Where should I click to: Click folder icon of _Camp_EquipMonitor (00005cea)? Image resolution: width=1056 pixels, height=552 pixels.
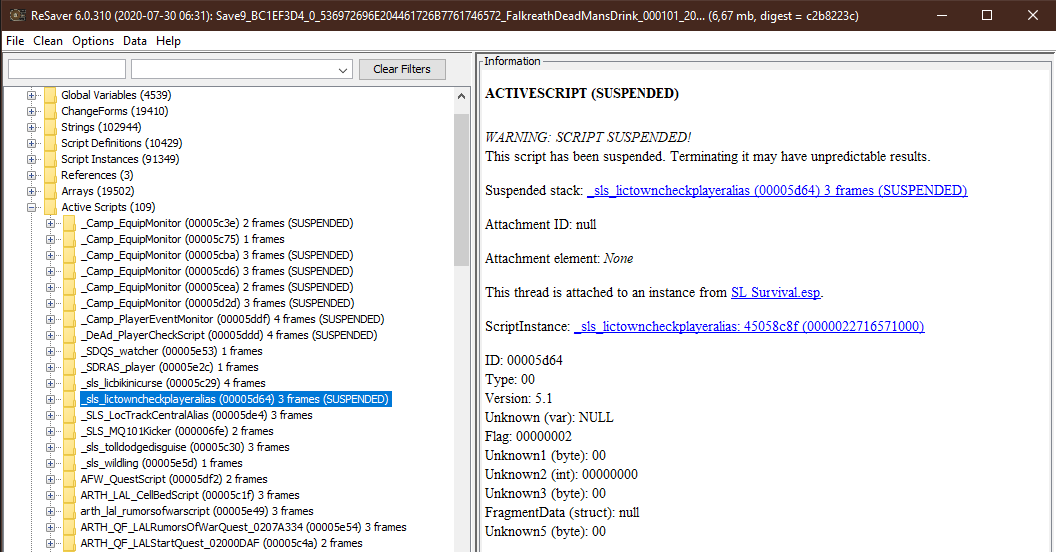coord(69,287)
